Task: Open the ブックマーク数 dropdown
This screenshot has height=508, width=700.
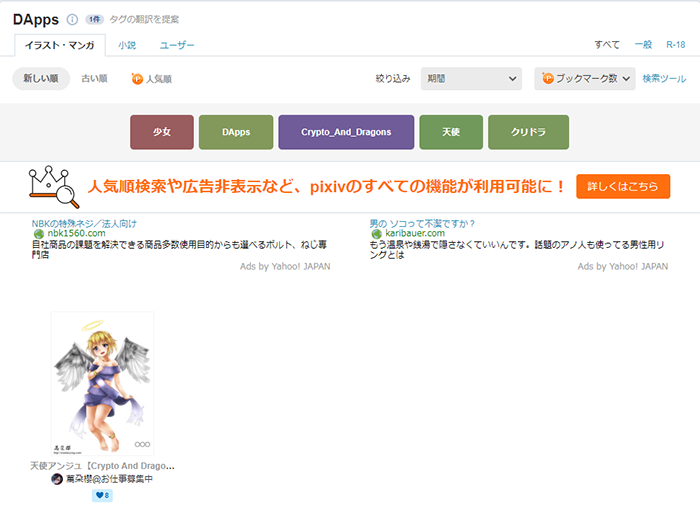Action: [585, 79]
